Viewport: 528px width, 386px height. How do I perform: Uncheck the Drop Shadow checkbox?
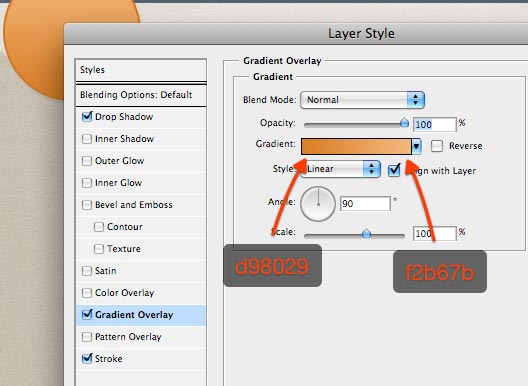[87, 117]
